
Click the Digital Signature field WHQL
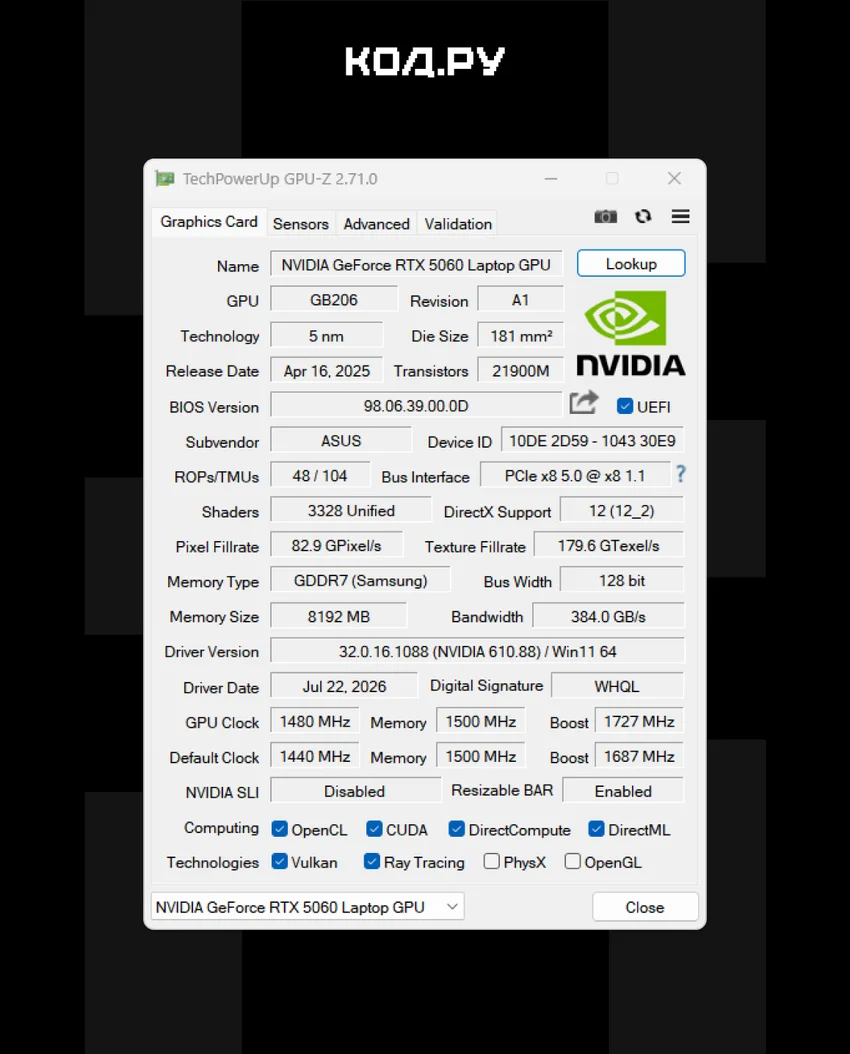617,686
